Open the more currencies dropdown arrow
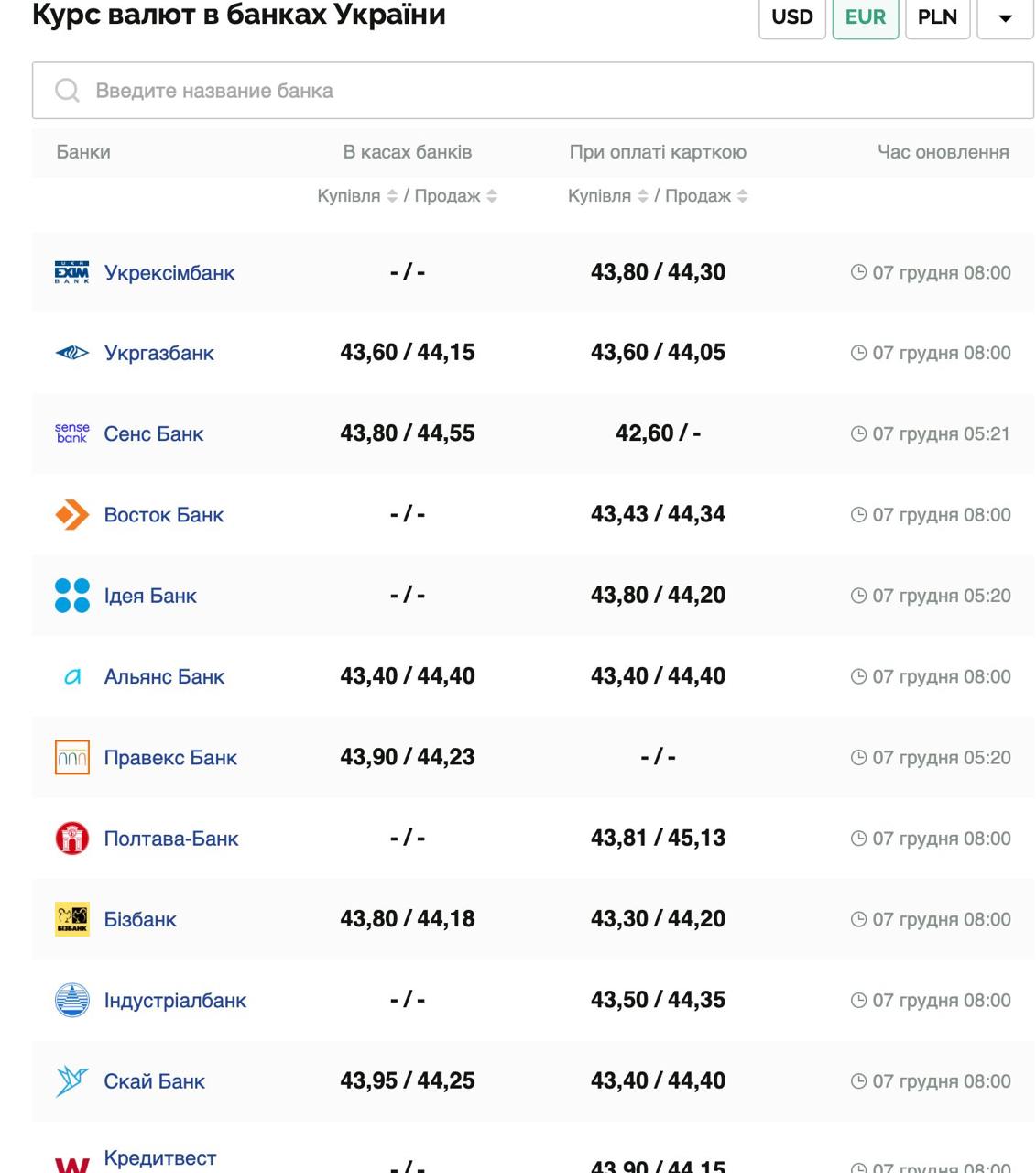 click(x=1005, y=17)
